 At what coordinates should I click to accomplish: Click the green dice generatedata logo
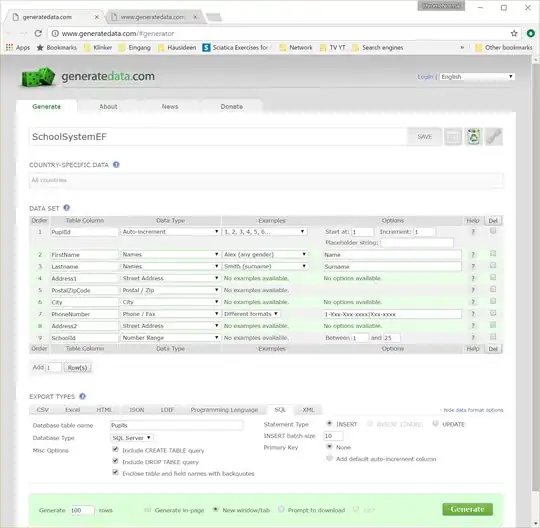[38, 76]
